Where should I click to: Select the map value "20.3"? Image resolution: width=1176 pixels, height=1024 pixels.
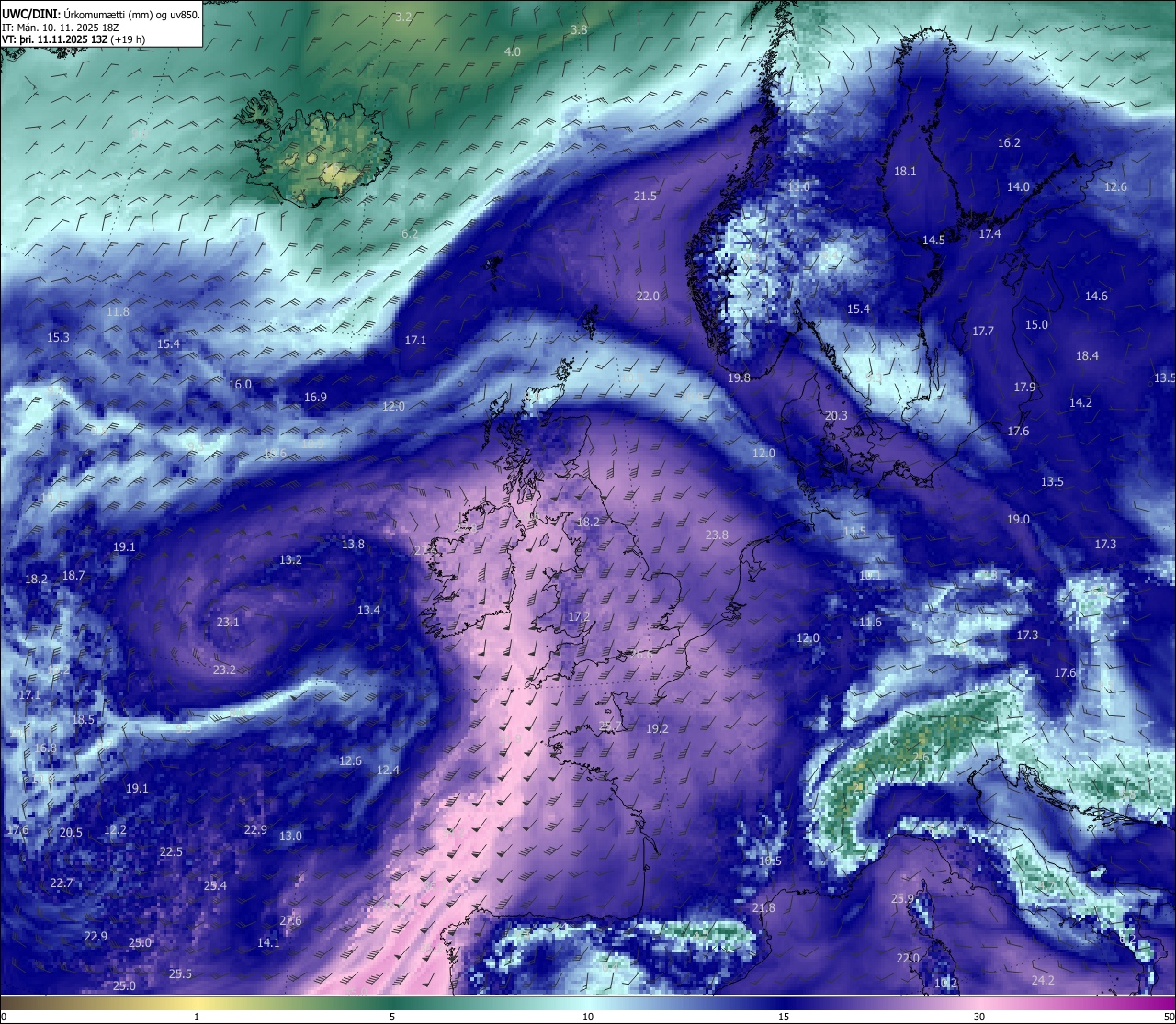click(836, 416)
